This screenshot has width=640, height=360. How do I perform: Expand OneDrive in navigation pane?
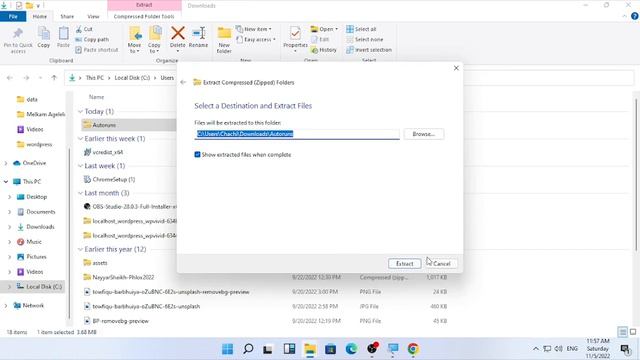tap(6, 163)
